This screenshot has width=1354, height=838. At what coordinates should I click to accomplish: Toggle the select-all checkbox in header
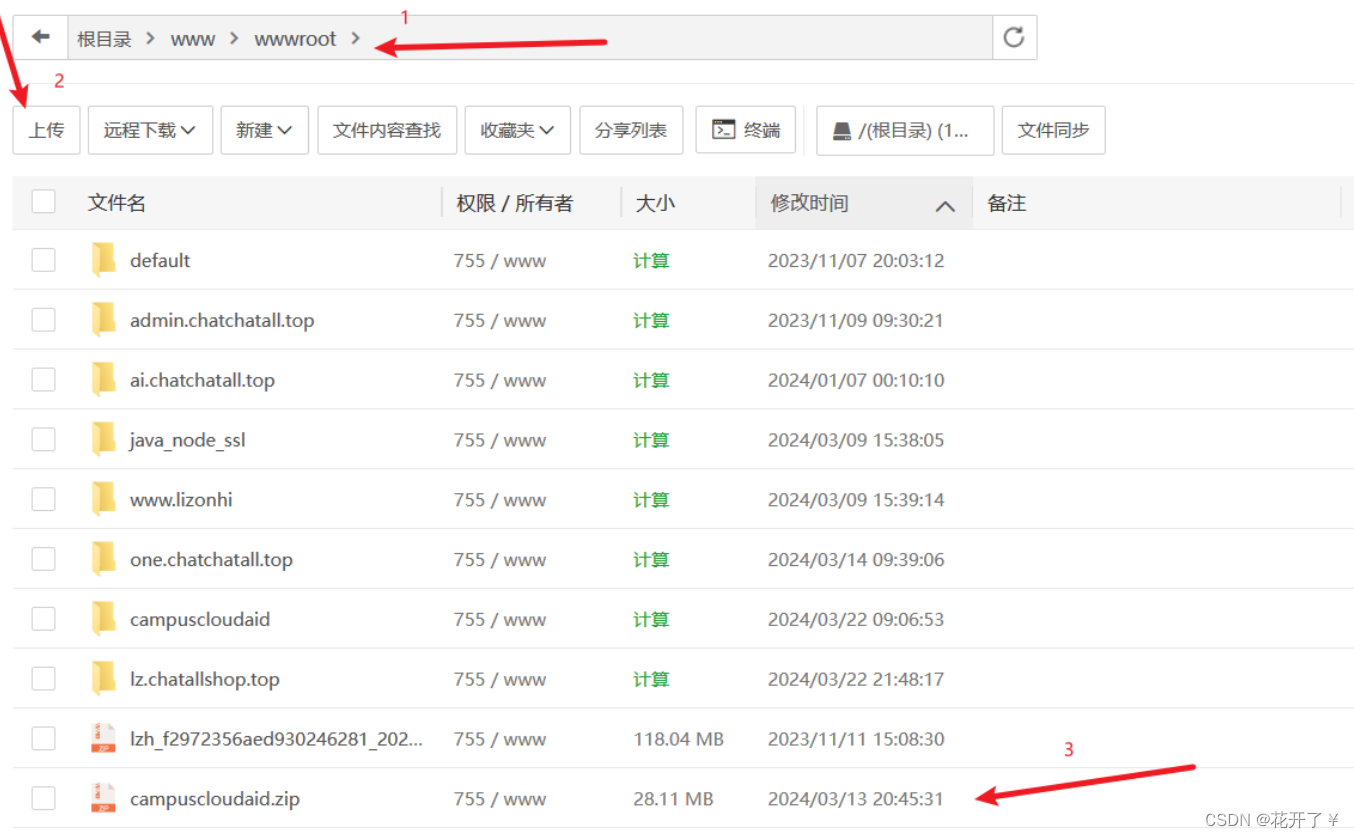44,202
